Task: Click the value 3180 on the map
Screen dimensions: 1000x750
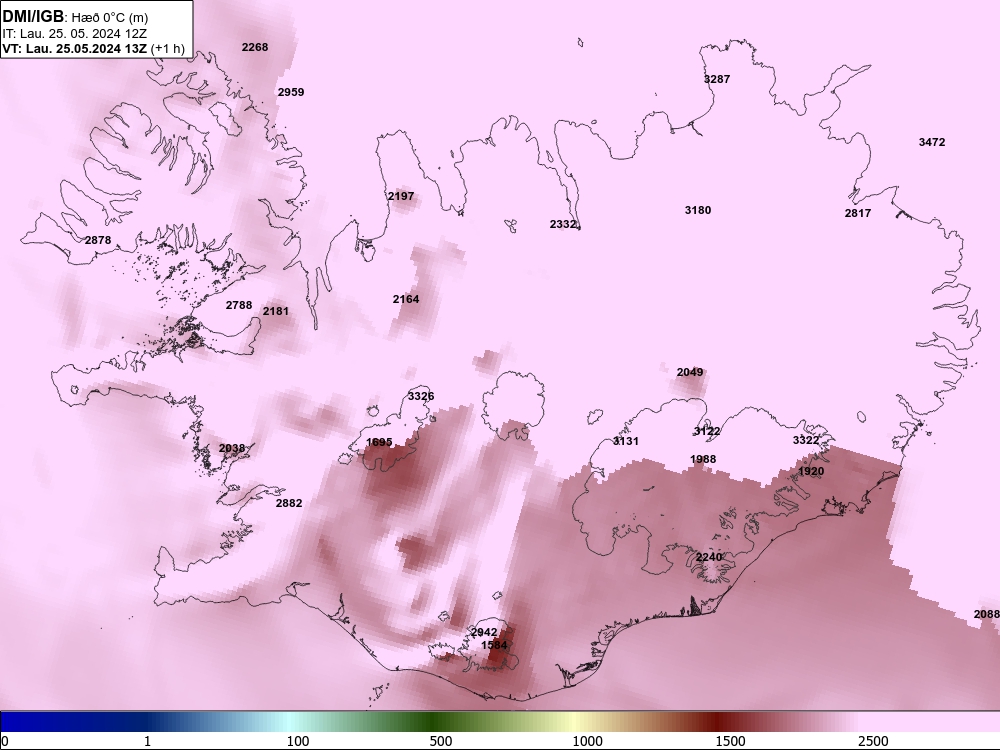Action: (x=698, y=210)
